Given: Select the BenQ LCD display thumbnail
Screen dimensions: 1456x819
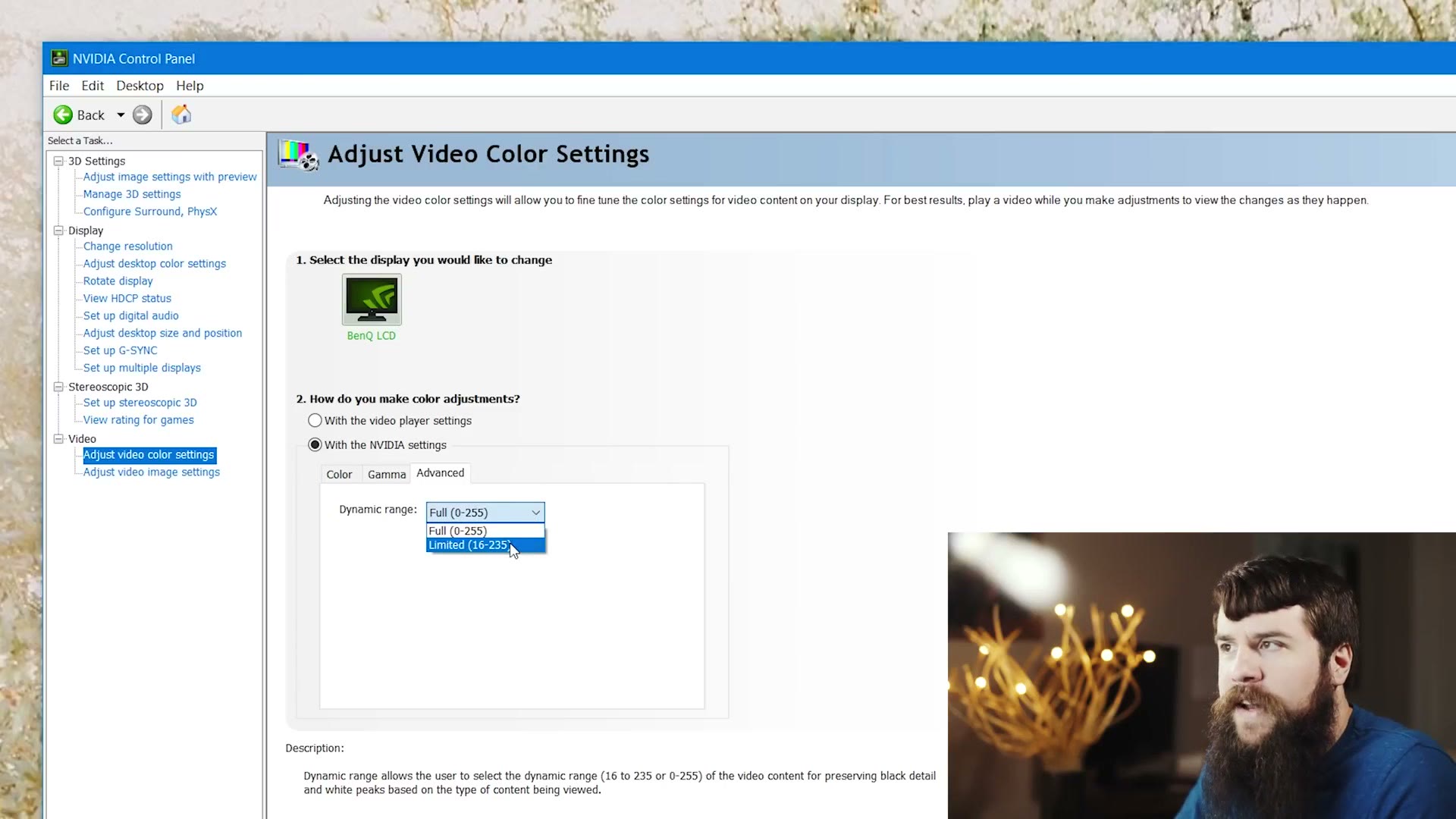Looking at the screenshot, I should [372, 300].
